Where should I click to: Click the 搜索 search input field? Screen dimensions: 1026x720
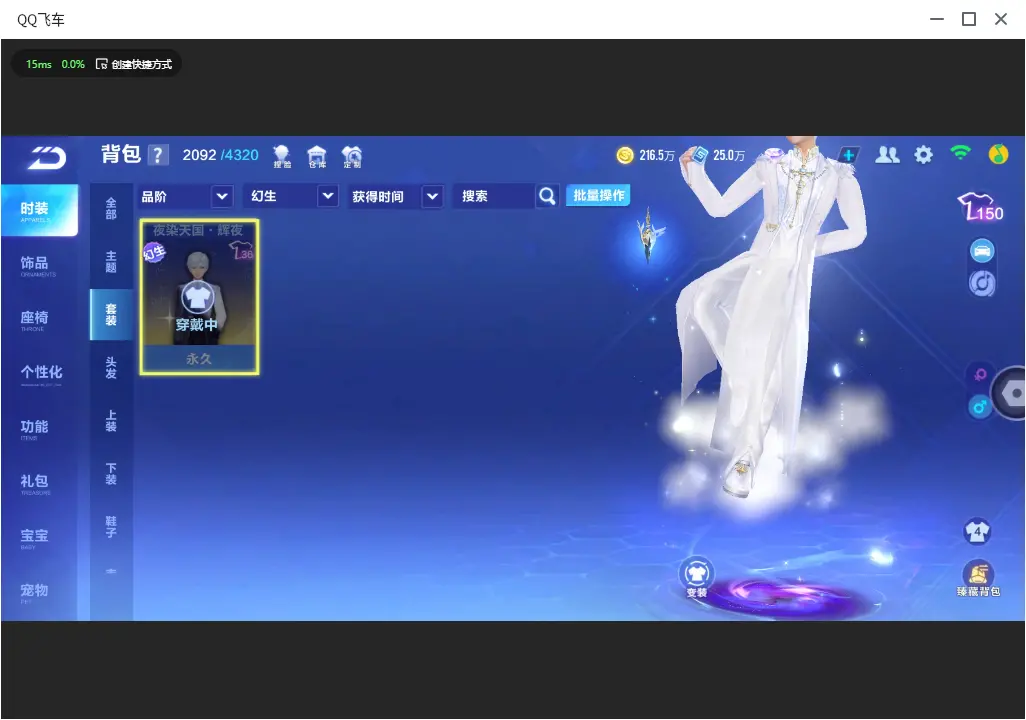click(495, 196)
